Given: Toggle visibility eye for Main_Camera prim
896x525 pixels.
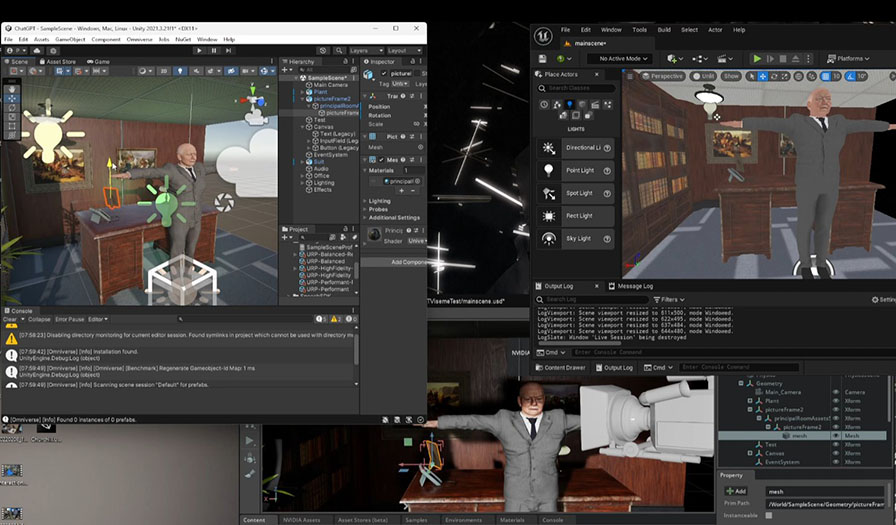Looking at the screenshot, I should pos(835,392).
